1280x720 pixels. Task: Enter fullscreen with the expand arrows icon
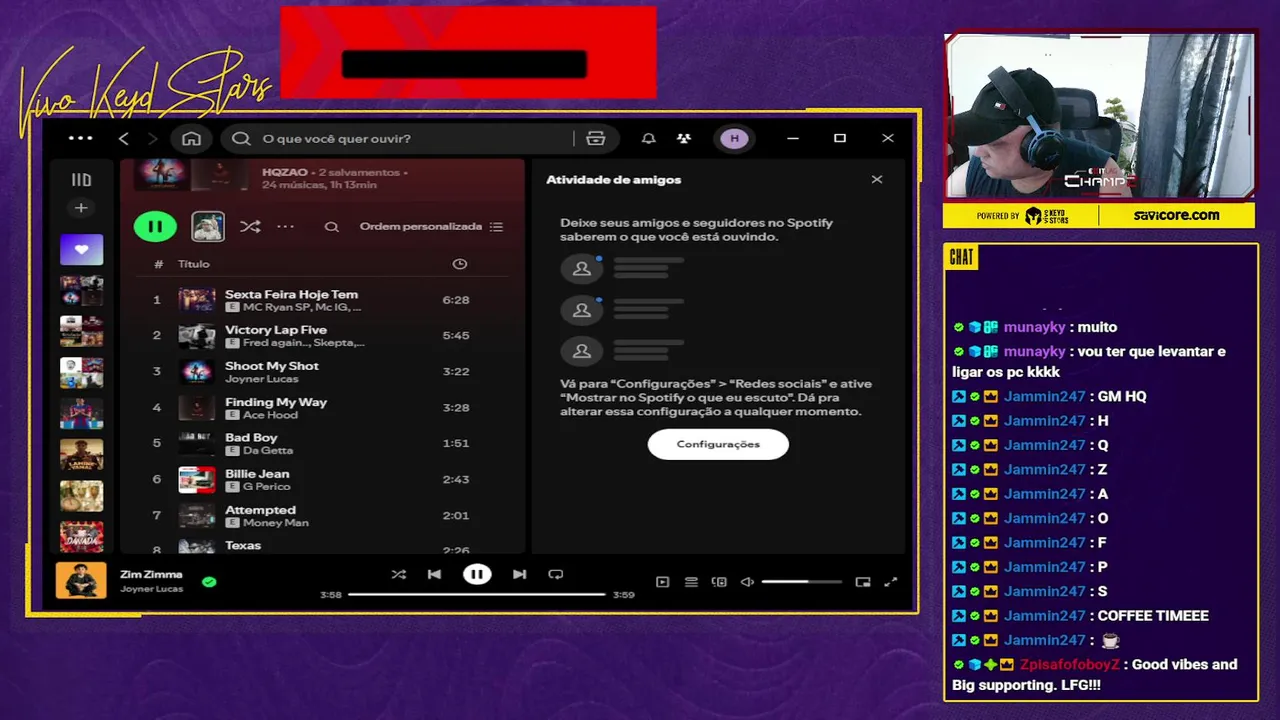point(891,582)
